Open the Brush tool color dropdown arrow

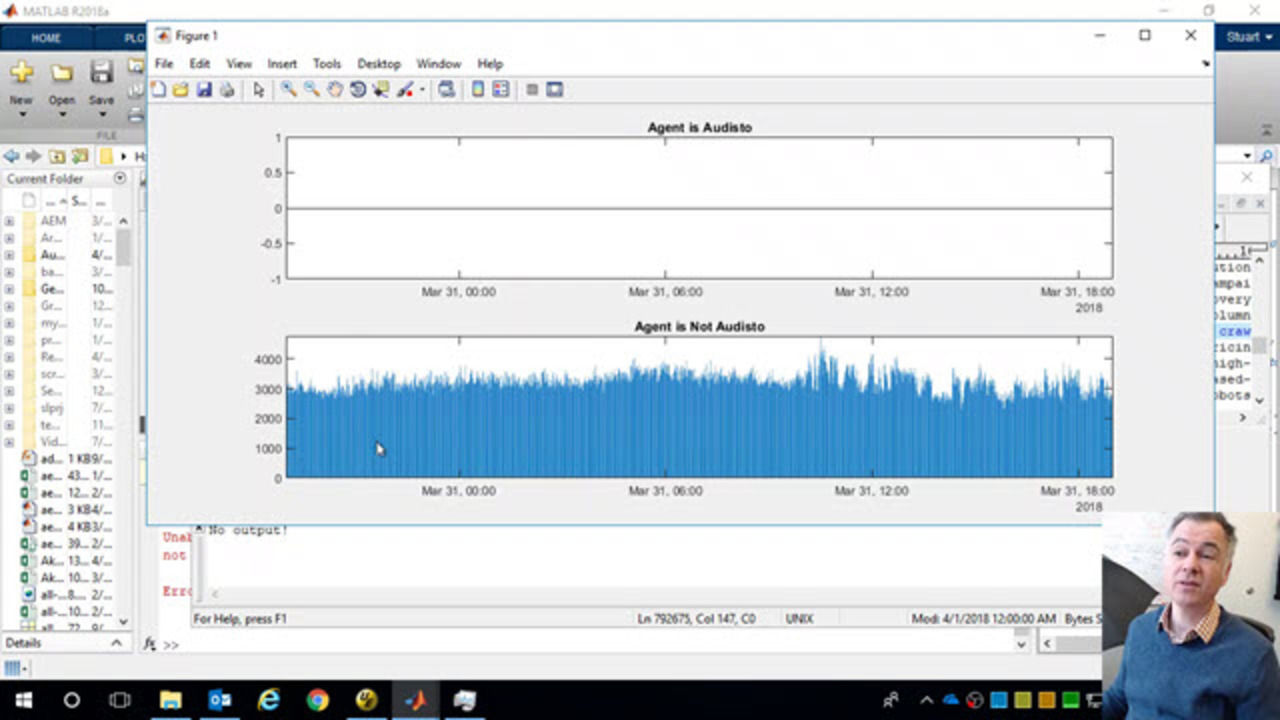click(x=422, y=90)
